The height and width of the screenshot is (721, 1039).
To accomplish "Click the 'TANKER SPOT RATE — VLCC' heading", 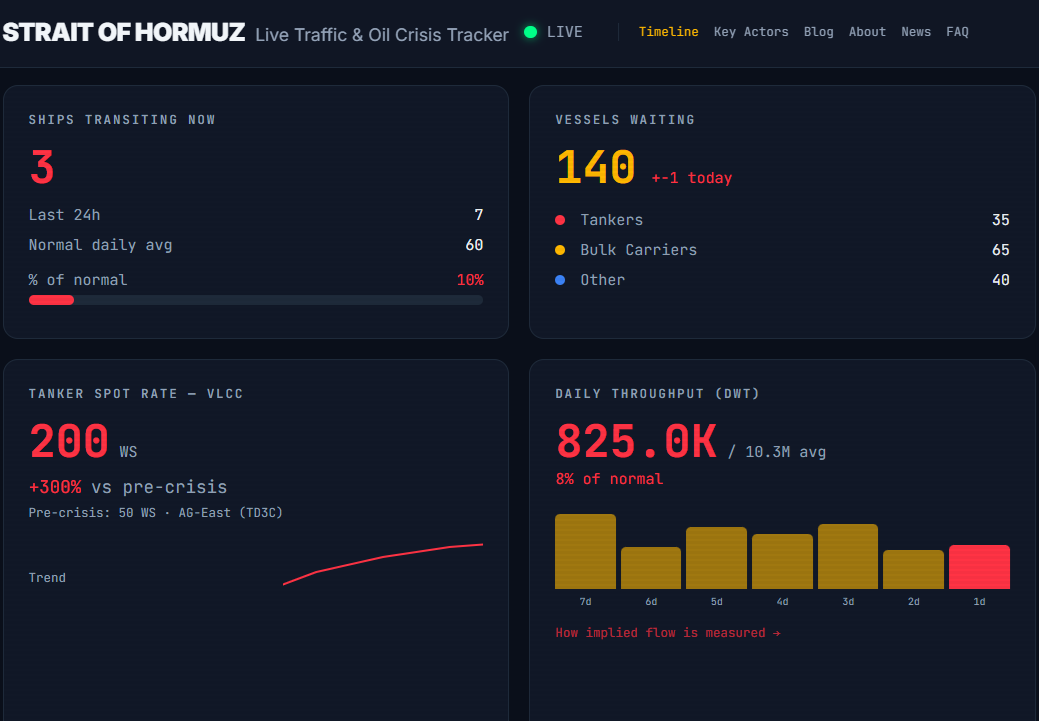I will pos(136,394).
